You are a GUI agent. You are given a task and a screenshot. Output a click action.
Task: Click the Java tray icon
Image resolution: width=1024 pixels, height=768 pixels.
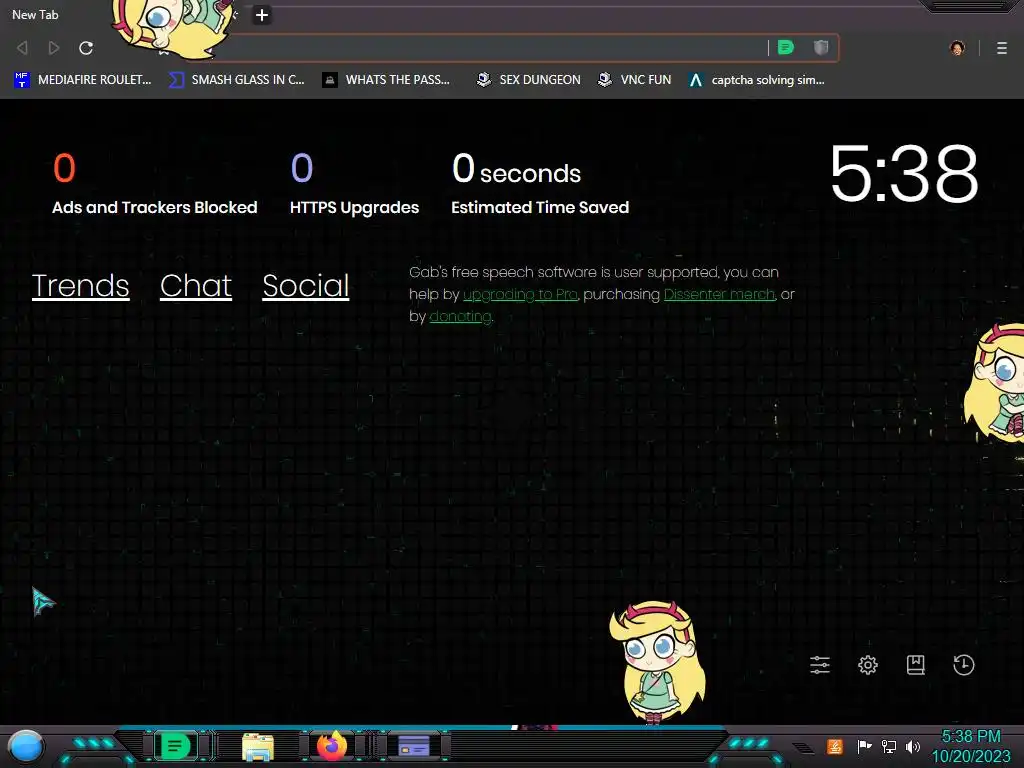pos(835,746)
